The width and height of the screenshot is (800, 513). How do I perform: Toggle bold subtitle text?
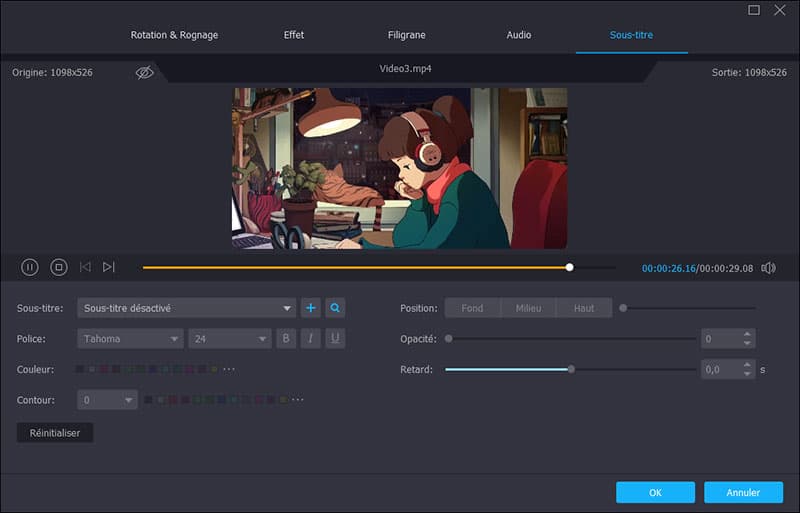(286, 339)
